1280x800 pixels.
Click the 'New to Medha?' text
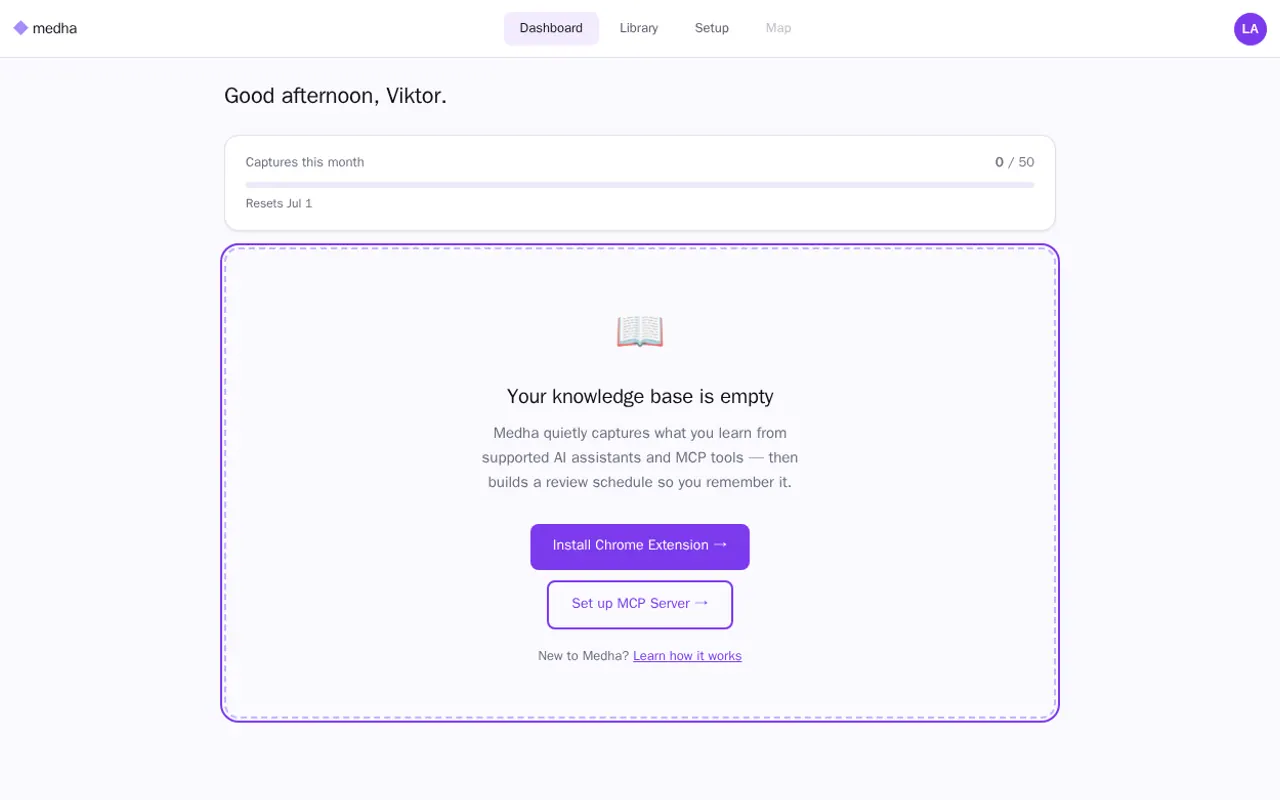[x=583, y=656]
